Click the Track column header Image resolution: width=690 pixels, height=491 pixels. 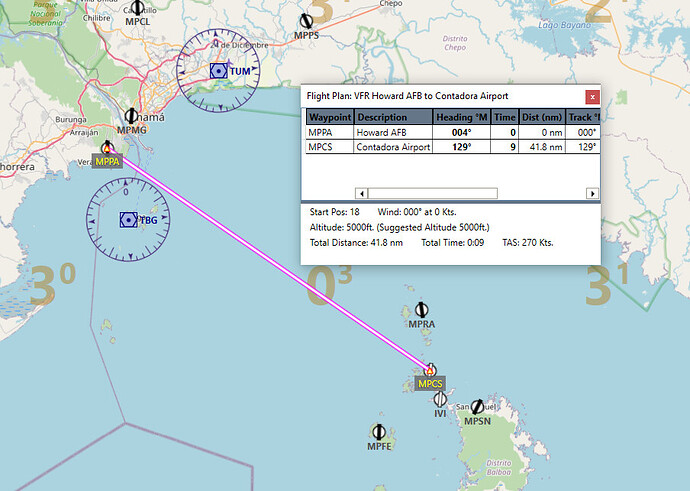click(x=583, y=117)
